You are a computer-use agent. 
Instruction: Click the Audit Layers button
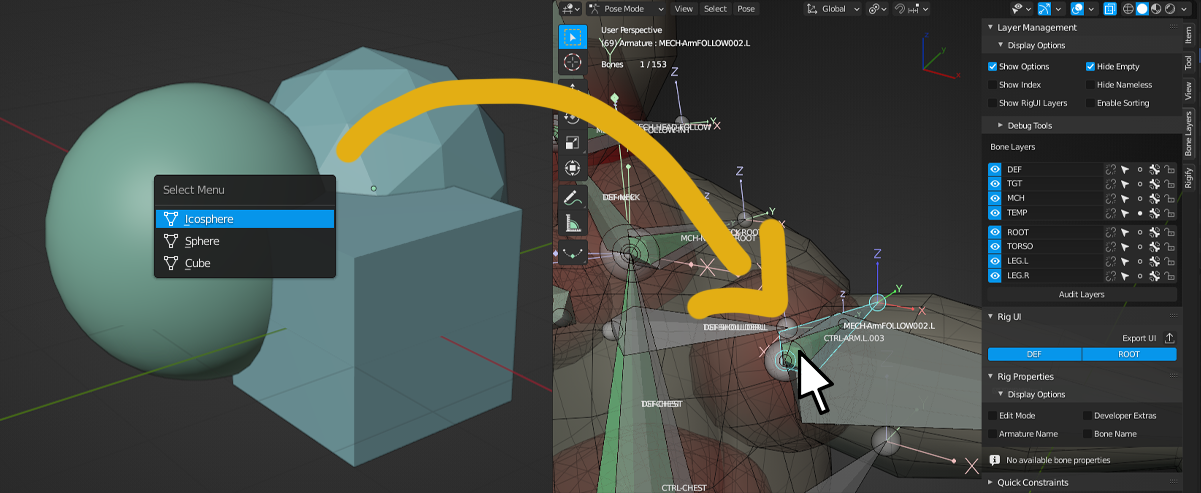click(x=1082, y=295)
